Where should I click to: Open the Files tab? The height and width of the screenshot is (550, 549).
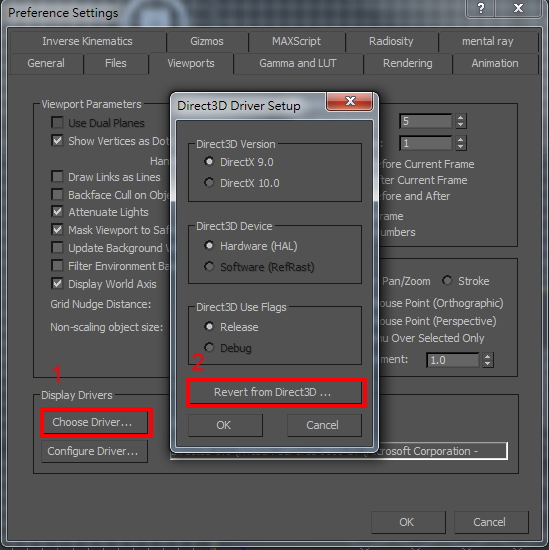click(x=115, y=63)
